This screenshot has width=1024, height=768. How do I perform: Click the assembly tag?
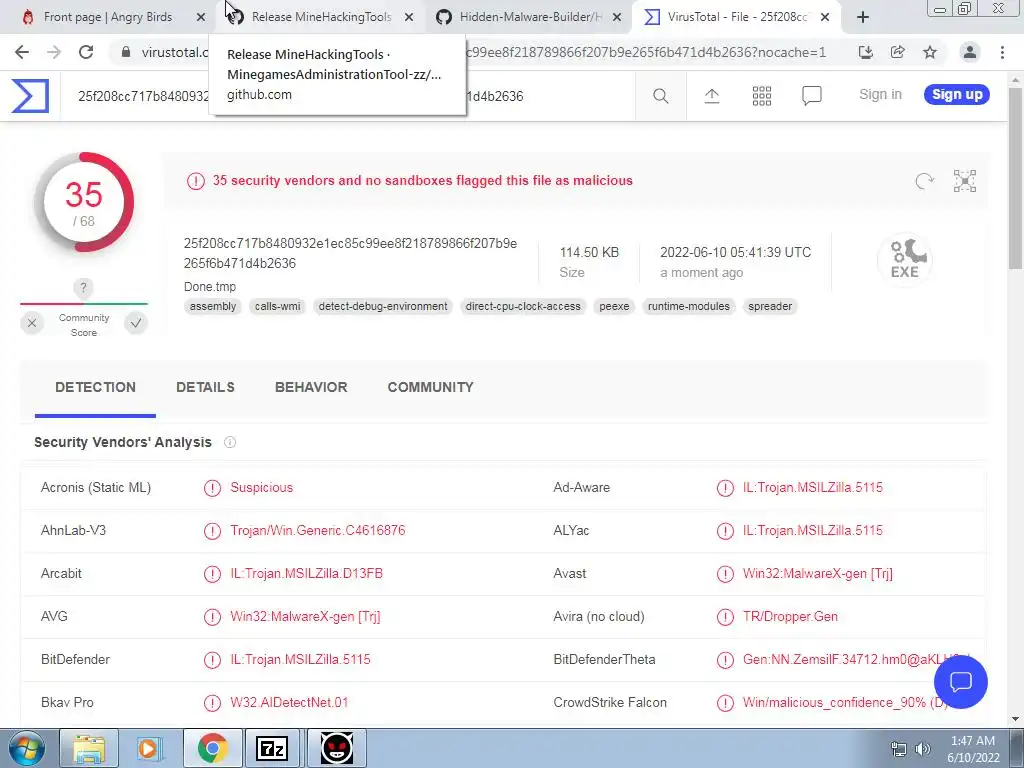coord(213,306)
